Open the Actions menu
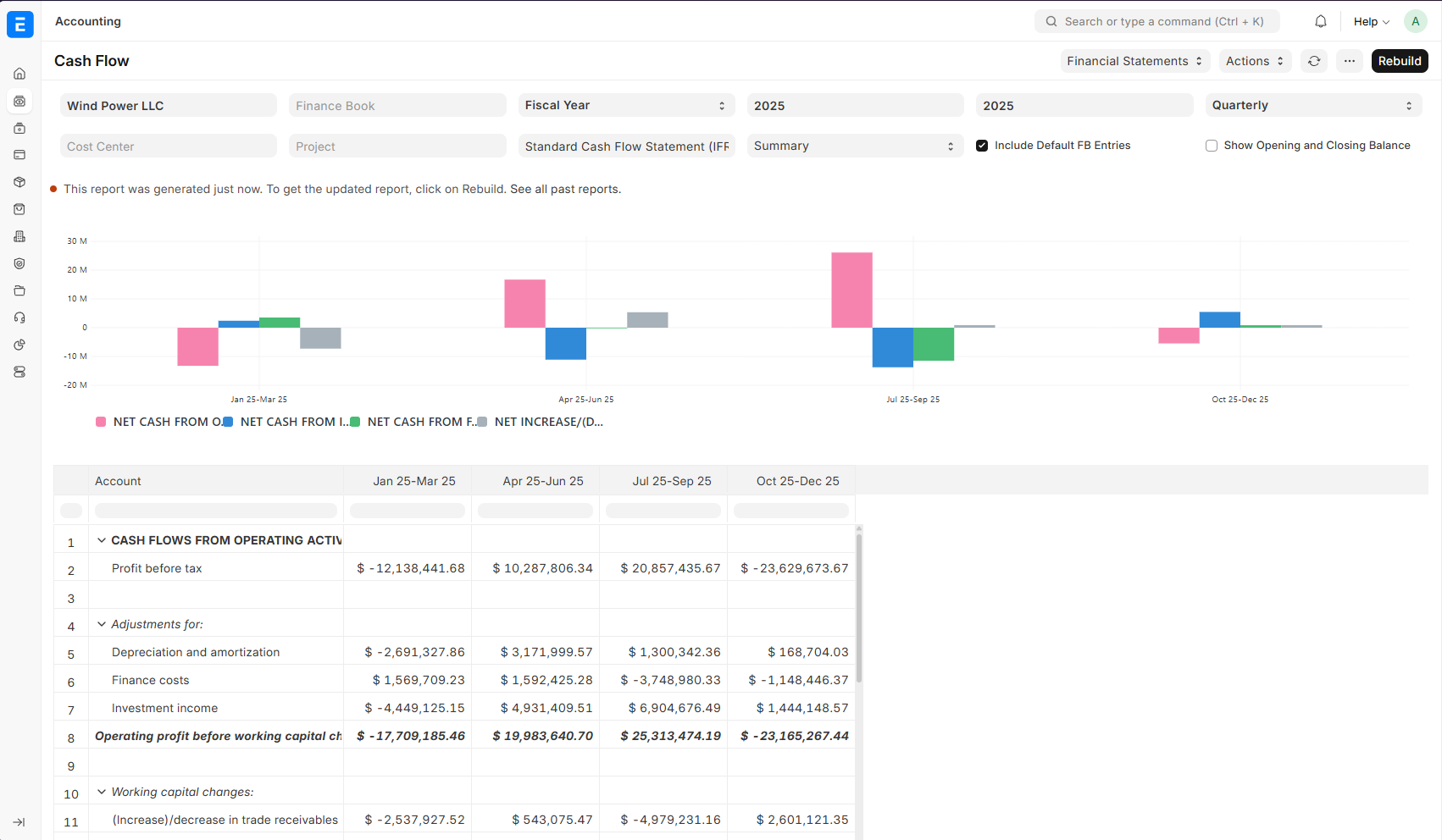1442x840 pixels. [1254, 61]
